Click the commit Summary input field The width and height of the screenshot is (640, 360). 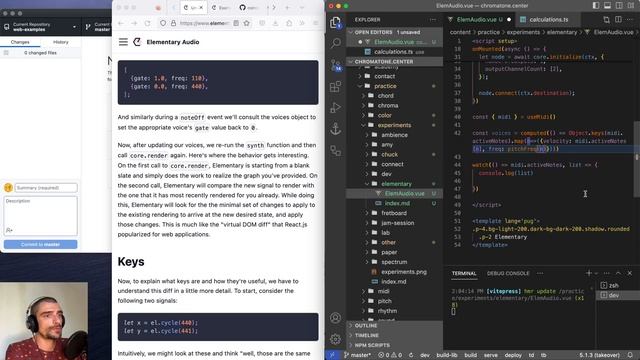[x=46, y=188]
